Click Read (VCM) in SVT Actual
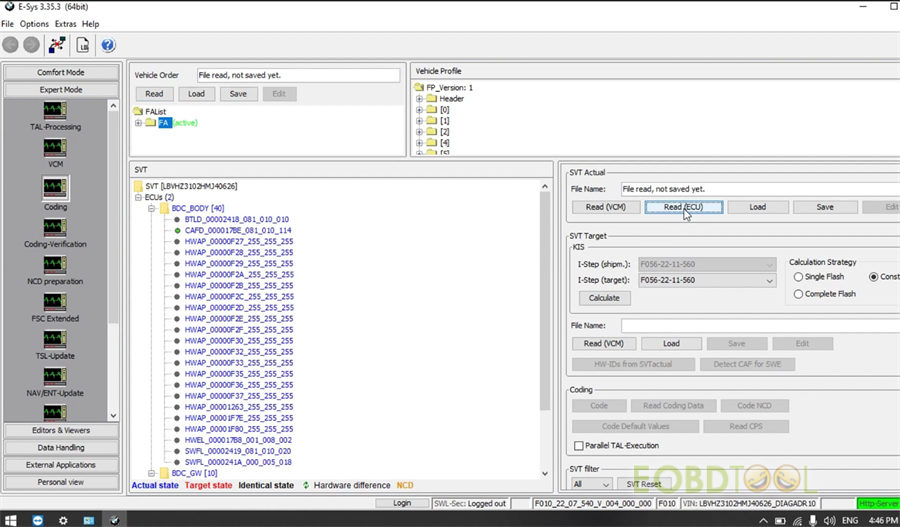The height and width of the screenshot is (527, 900). 606,207
